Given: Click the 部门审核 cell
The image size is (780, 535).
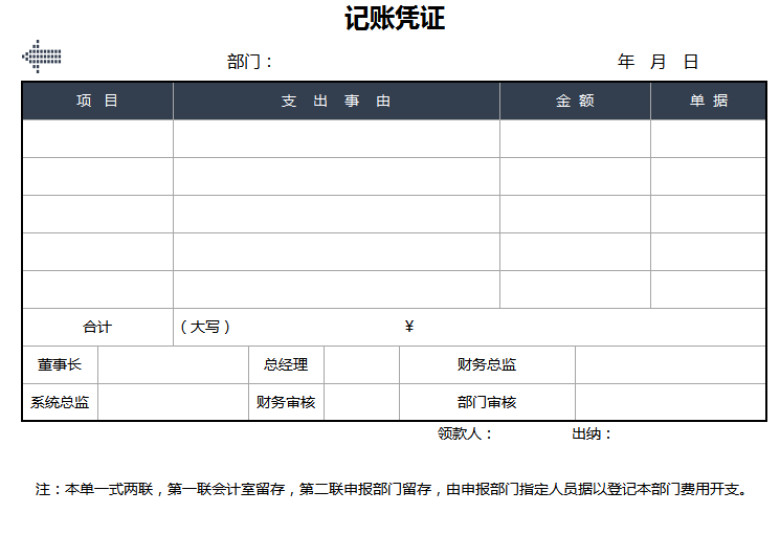Looking at the screenshot, I should click(487, 402).
